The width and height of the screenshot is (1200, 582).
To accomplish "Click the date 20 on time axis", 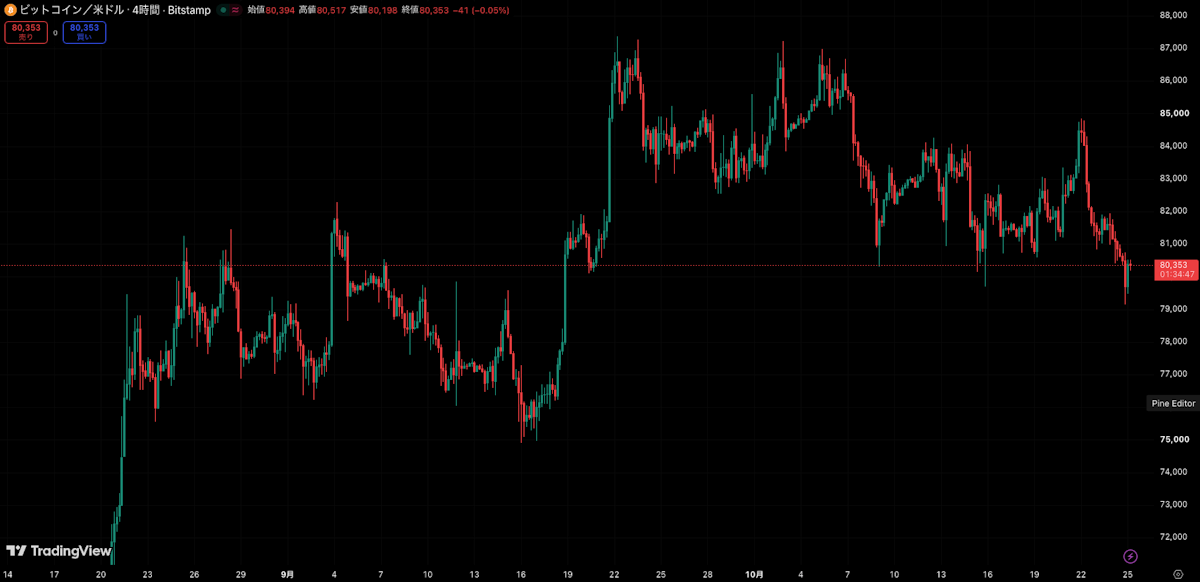I will 101,575.
